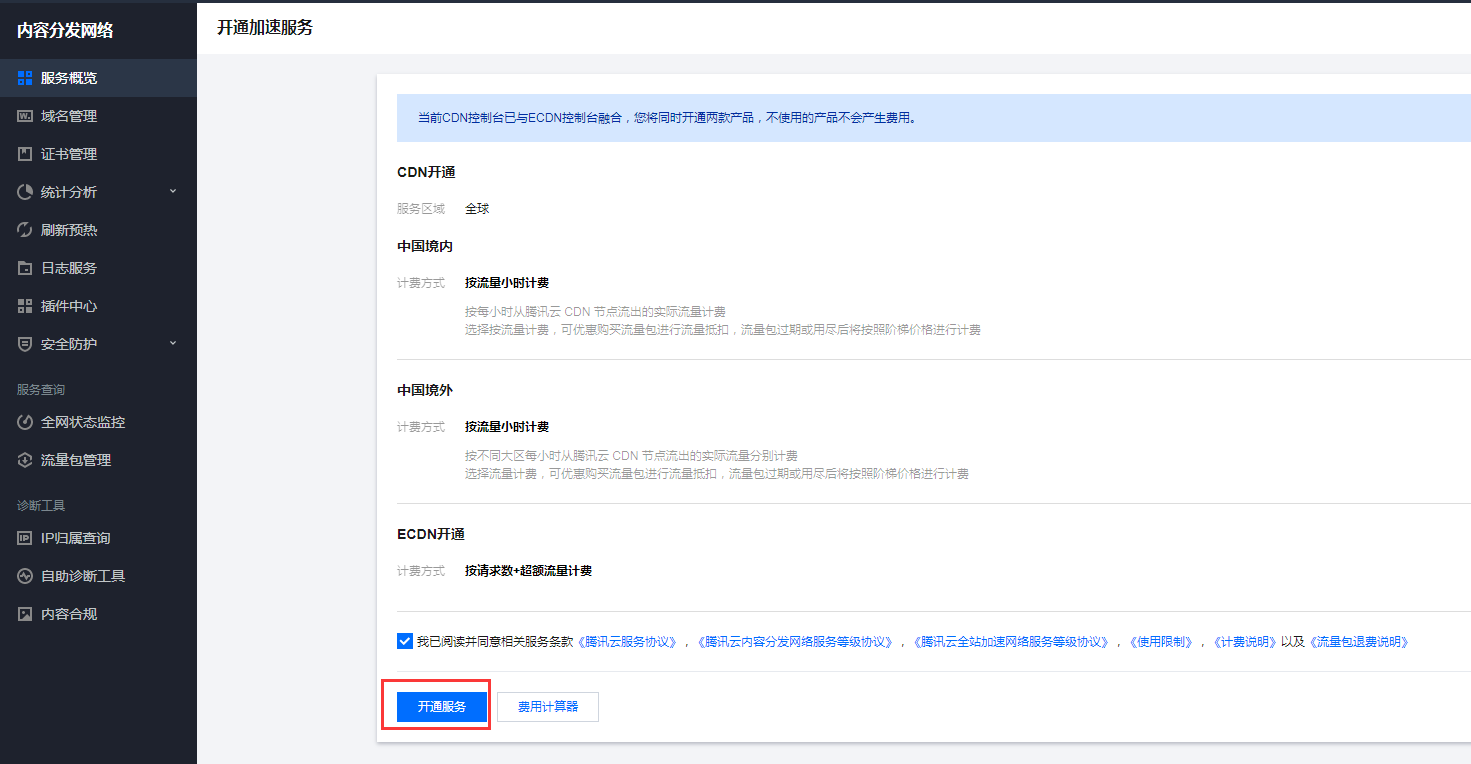Viewport: 1471px width, 764px height.
Task: Click the 内容分发网络 sidebar title
Action: click(65, 31)
